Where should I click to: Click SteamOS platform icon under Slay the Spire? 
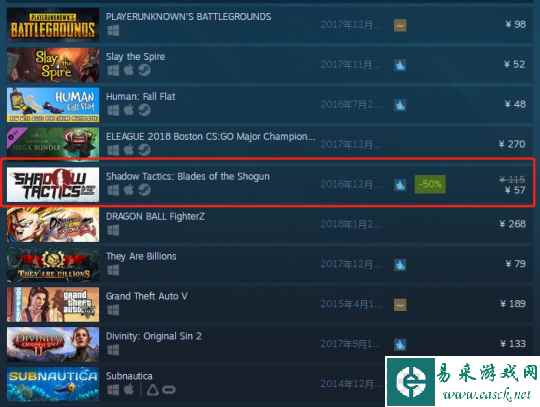click(x=144, y=70)
